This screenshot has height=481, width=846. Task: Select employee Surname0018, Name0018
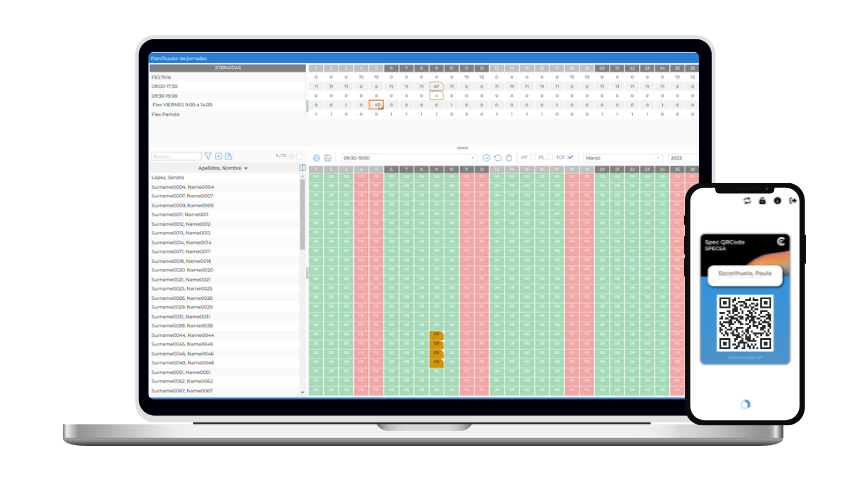[224, 261]
